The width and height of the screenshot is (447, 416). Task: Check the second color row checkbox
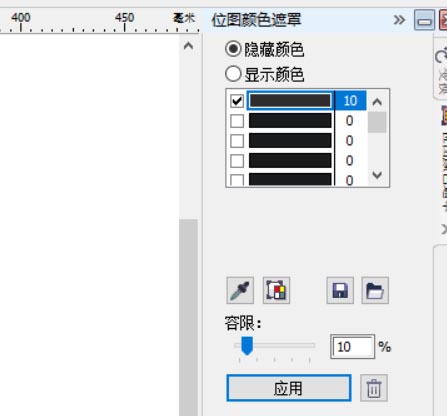pyautogui.click(x=237, y=121)
